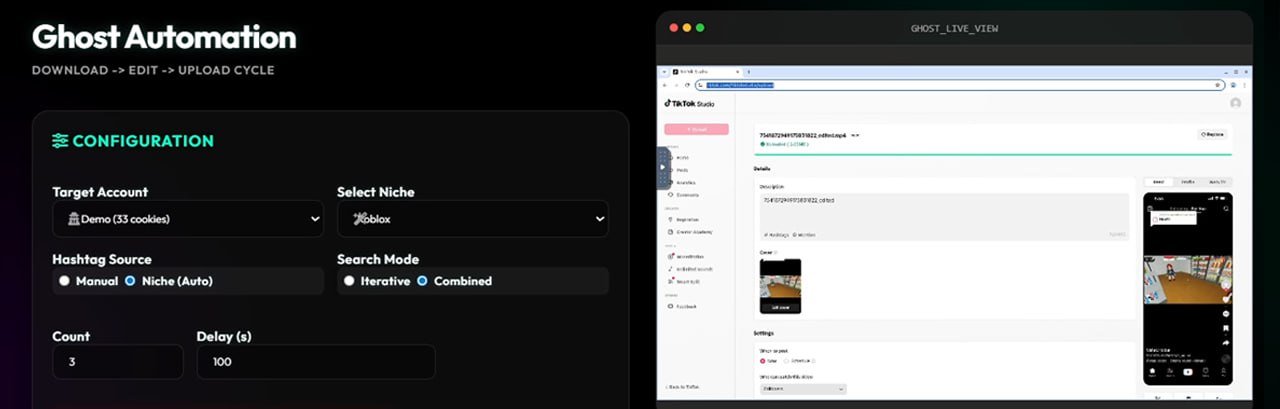Open the Everyone visibility dropdown
The height and width of the screenshot is (409, 1280).
tap(803, 388)
